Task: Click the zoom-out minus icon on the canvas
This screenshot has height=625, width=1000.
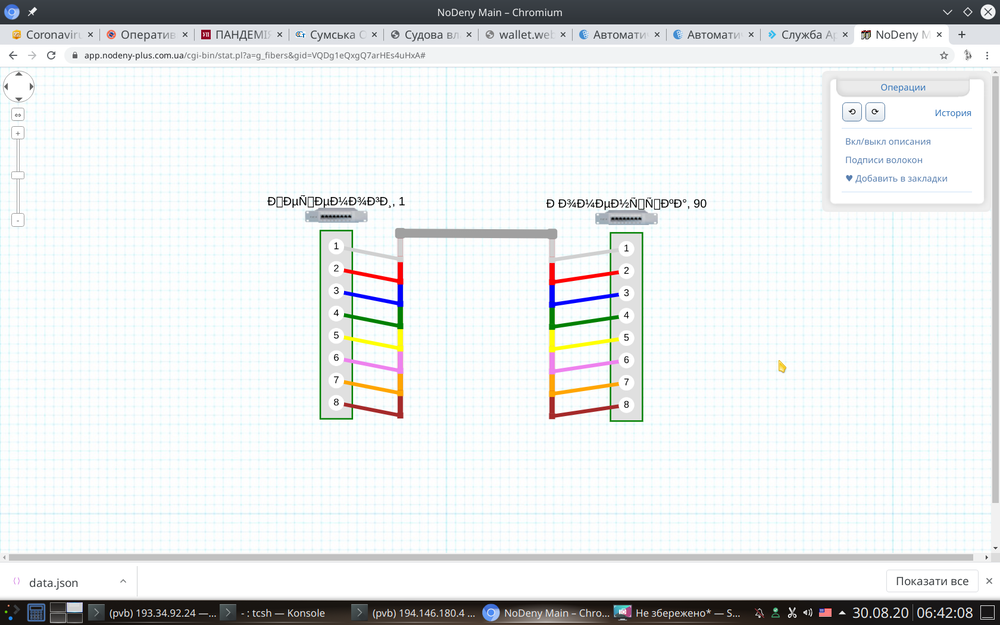Action: 17,219
